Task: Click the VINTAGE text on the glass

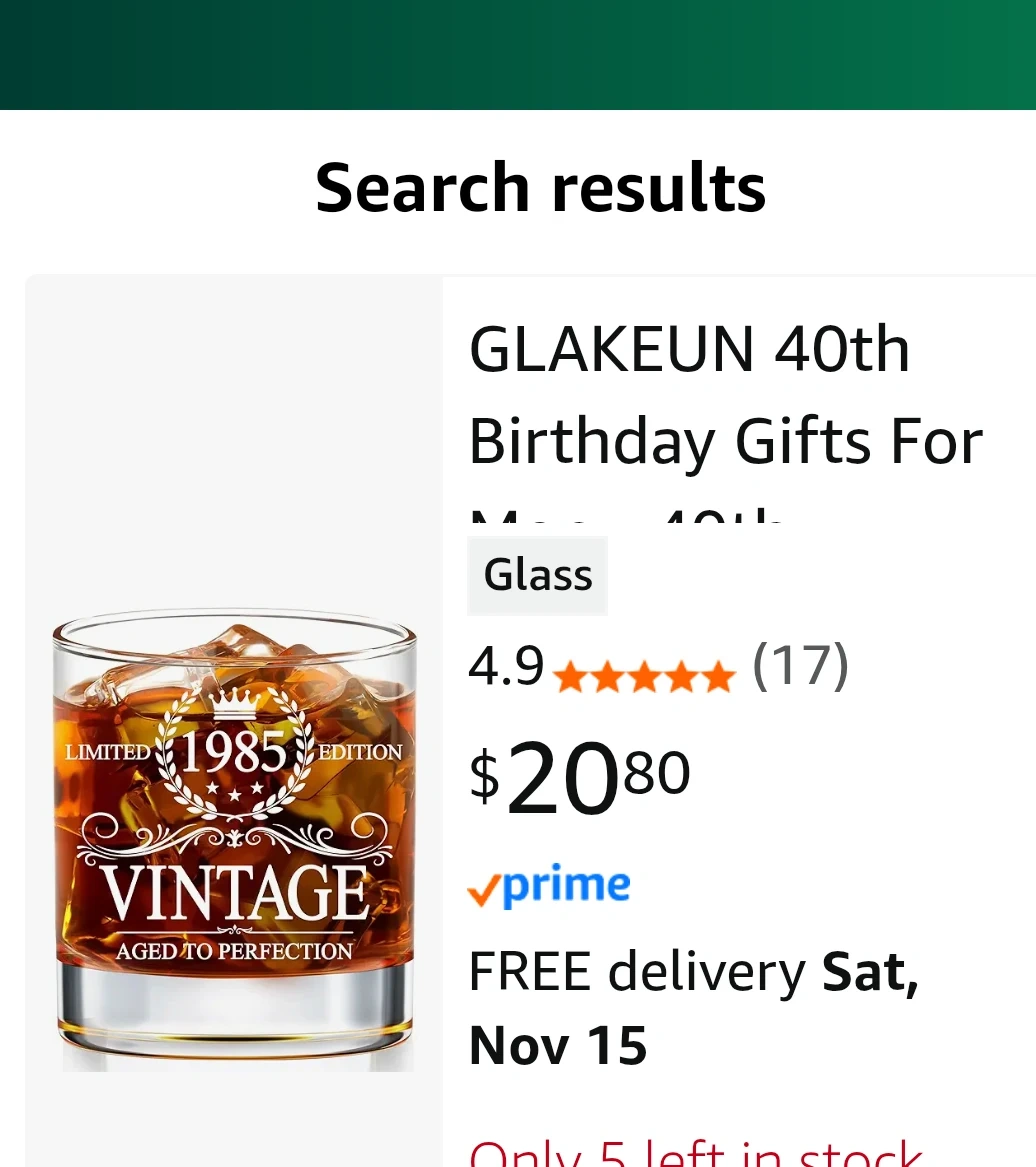Action: click(236, 893)
